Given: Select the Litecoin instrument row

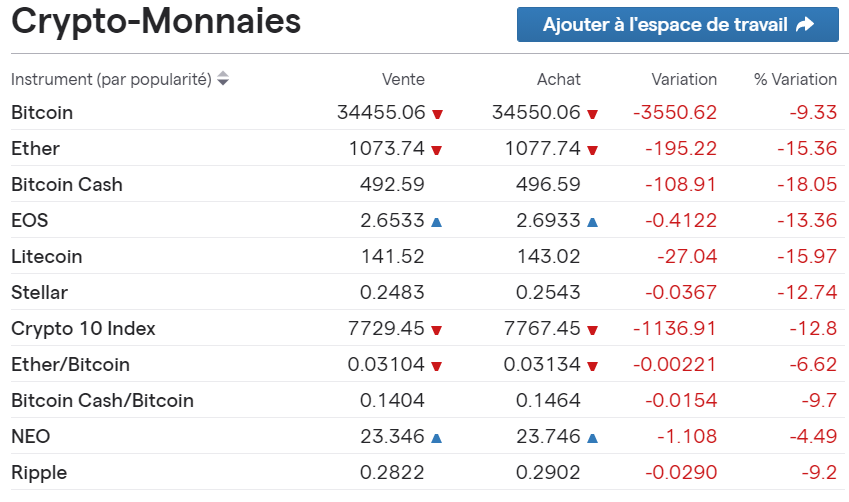Looking at the screenshot, I should click(x=46, y=257).
